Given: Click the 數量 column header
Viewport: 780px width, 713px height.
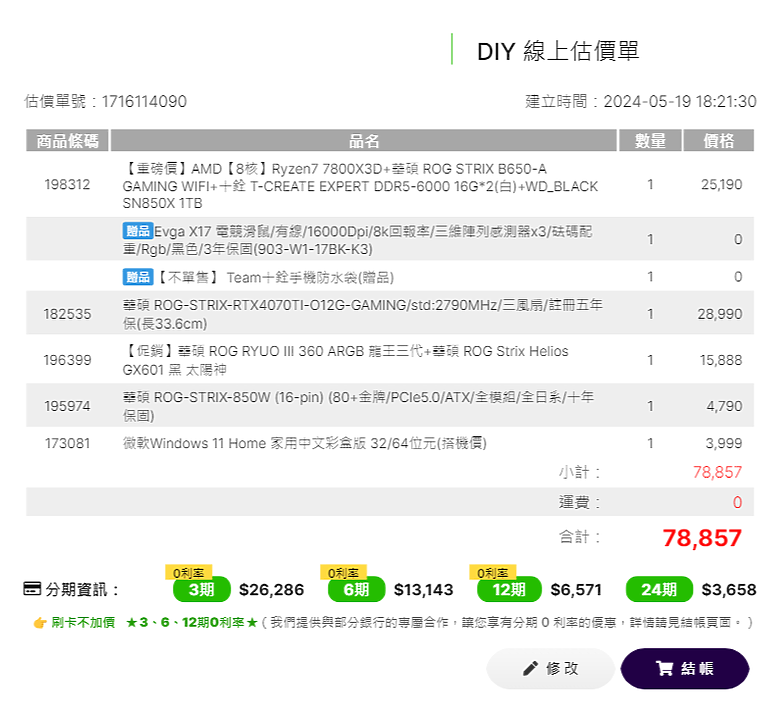Looking at the screenshot, I should pyautogui.click(x=650, y=140).
